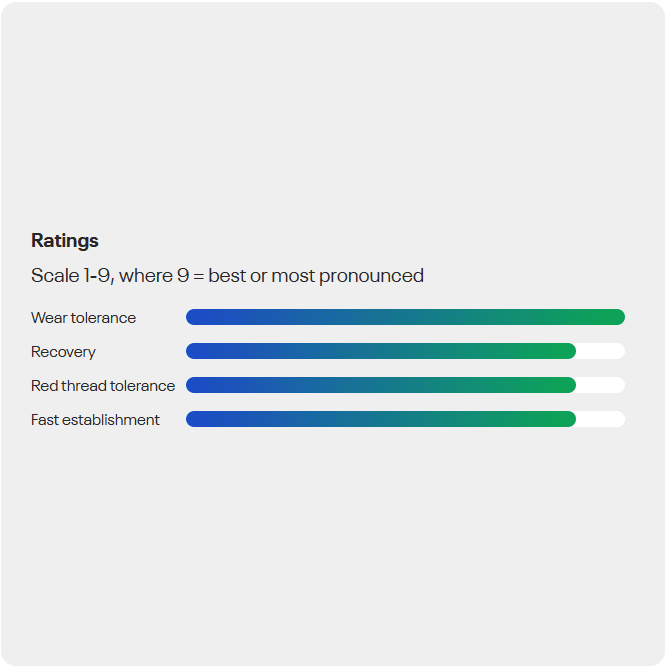
Task: Click blue left start of Red thread tolerance bar
Action: tap(197, 385)
